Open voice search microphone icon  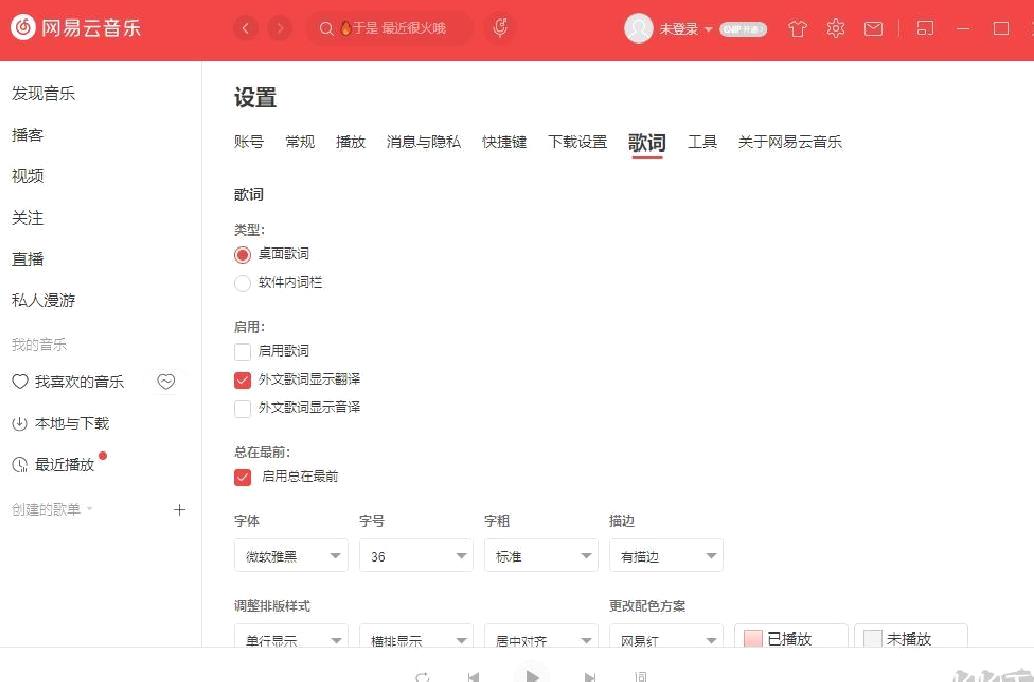[500, 28]
